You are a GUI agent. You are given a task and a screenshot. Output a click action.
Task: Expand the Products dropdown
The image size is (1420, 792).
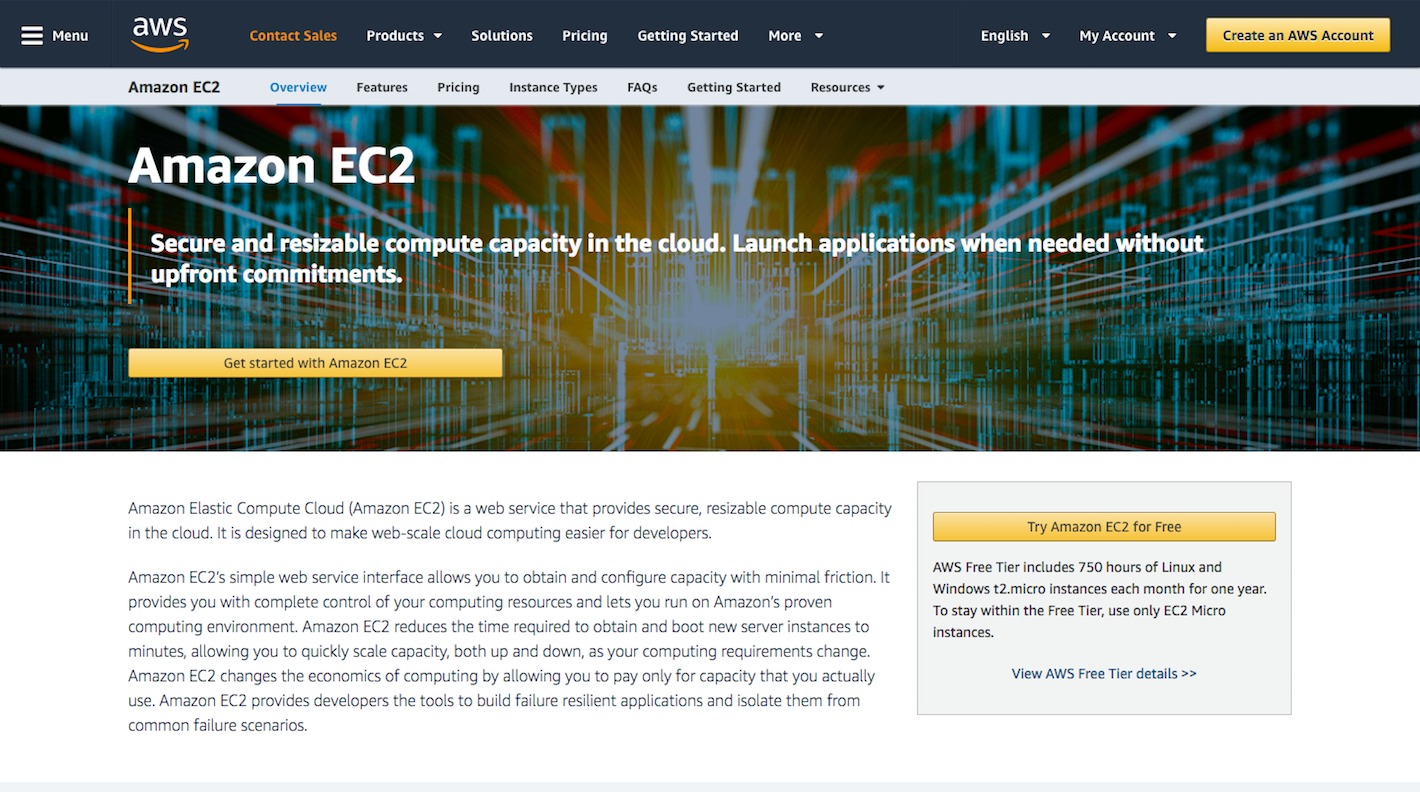[404, 35]
